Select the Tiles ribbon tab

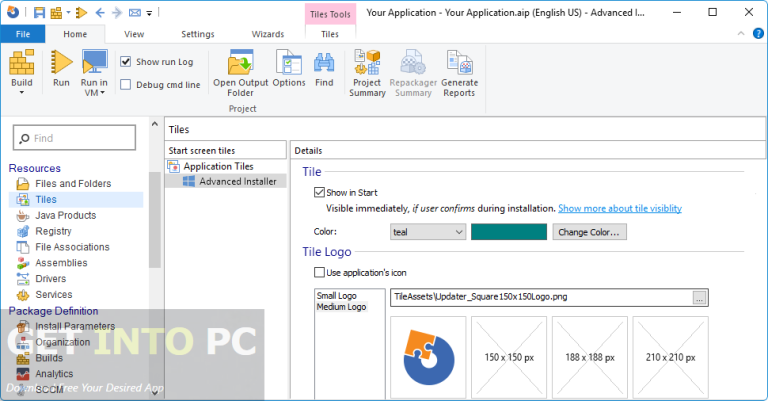point(330,34)
